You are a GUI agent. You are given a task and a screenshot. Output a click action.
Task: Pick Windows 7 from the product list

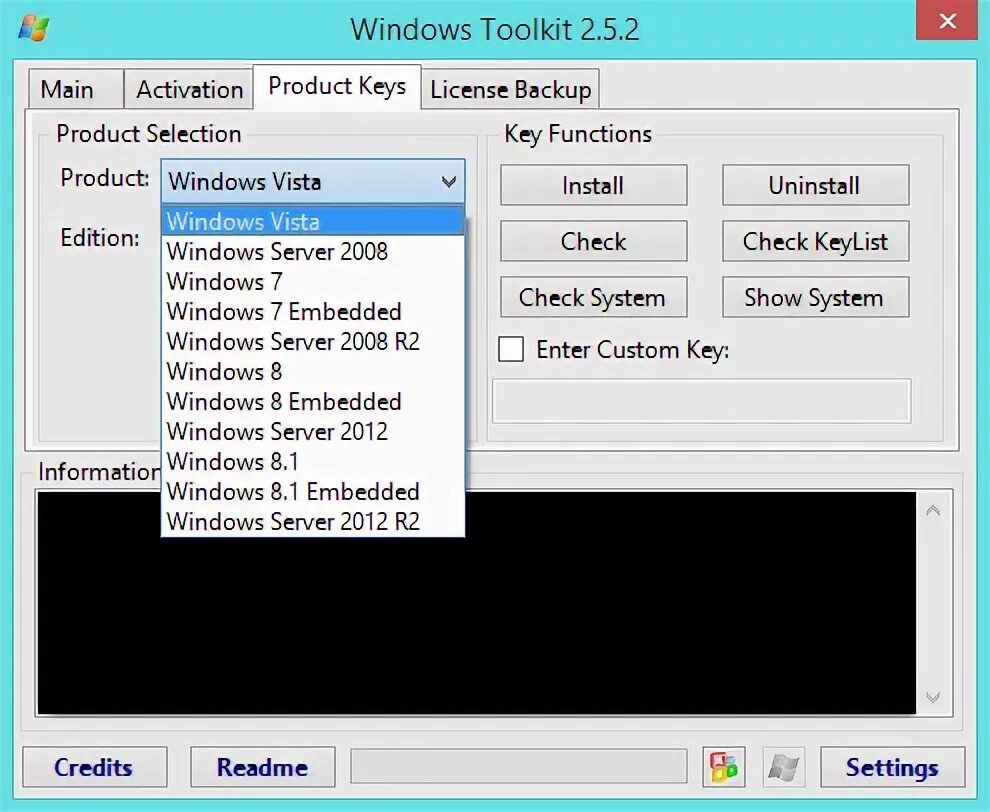point(313,282)
